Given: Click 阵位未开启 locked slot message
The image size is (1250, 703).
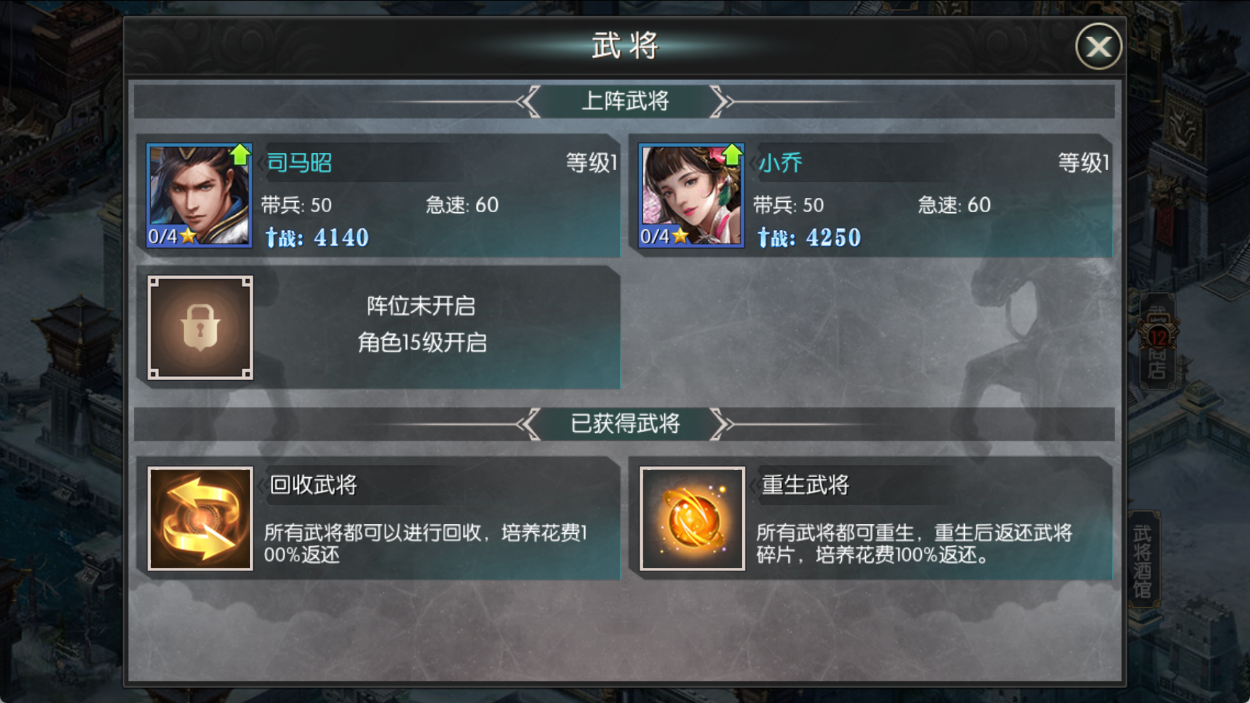Looking at the screenshot, I should 421,306.
